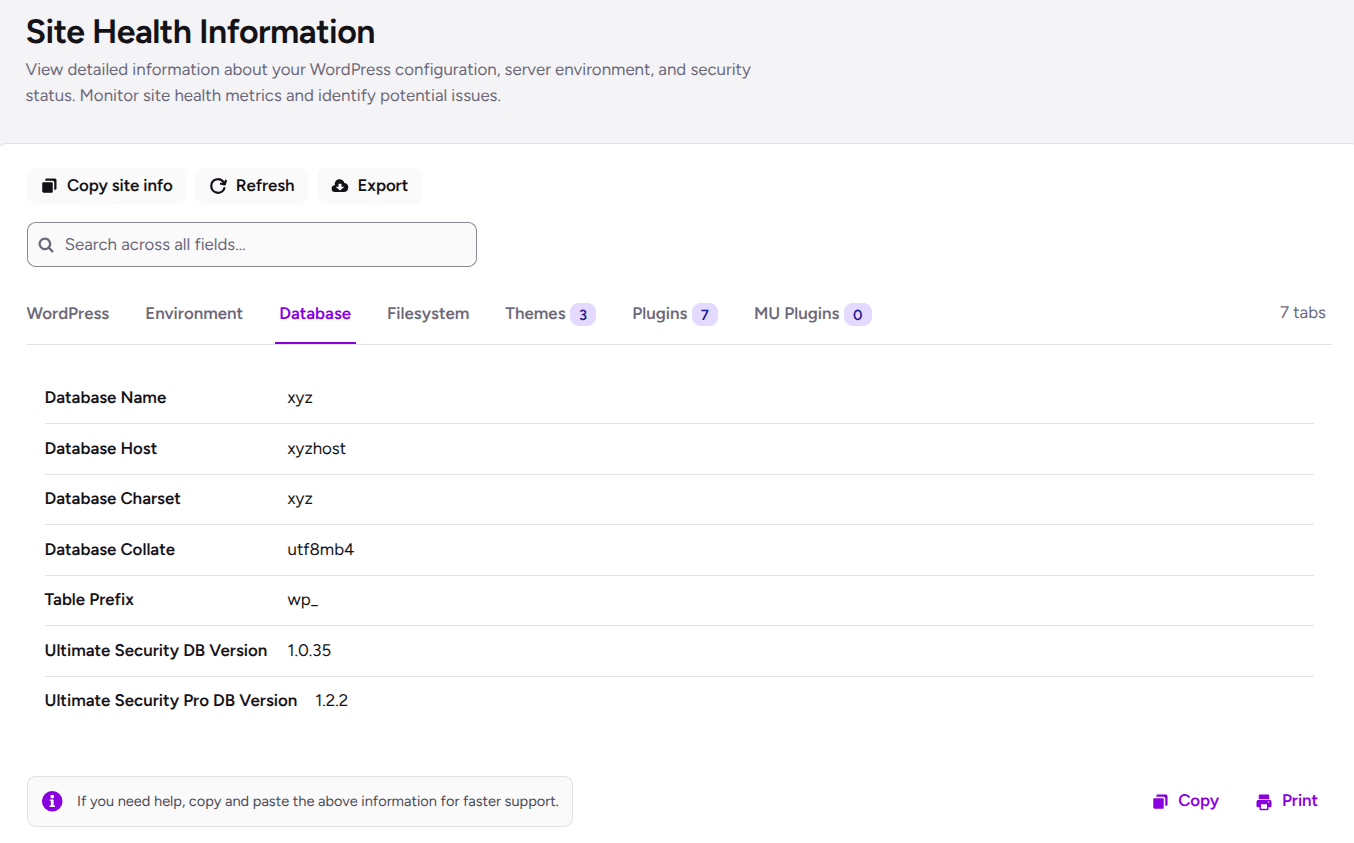This screenshot has width=1354, height=843.
Task: Focus the Search across all fields input
Action: click(252, 244)
